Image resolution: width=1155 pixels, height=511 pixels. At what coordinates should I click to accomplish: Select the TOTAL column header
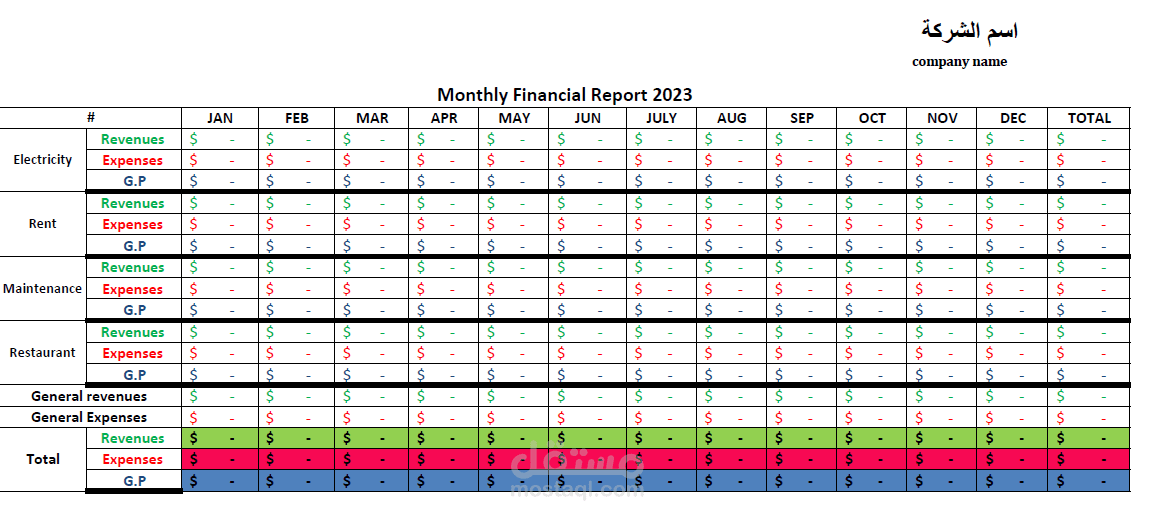click(1089, 118)
